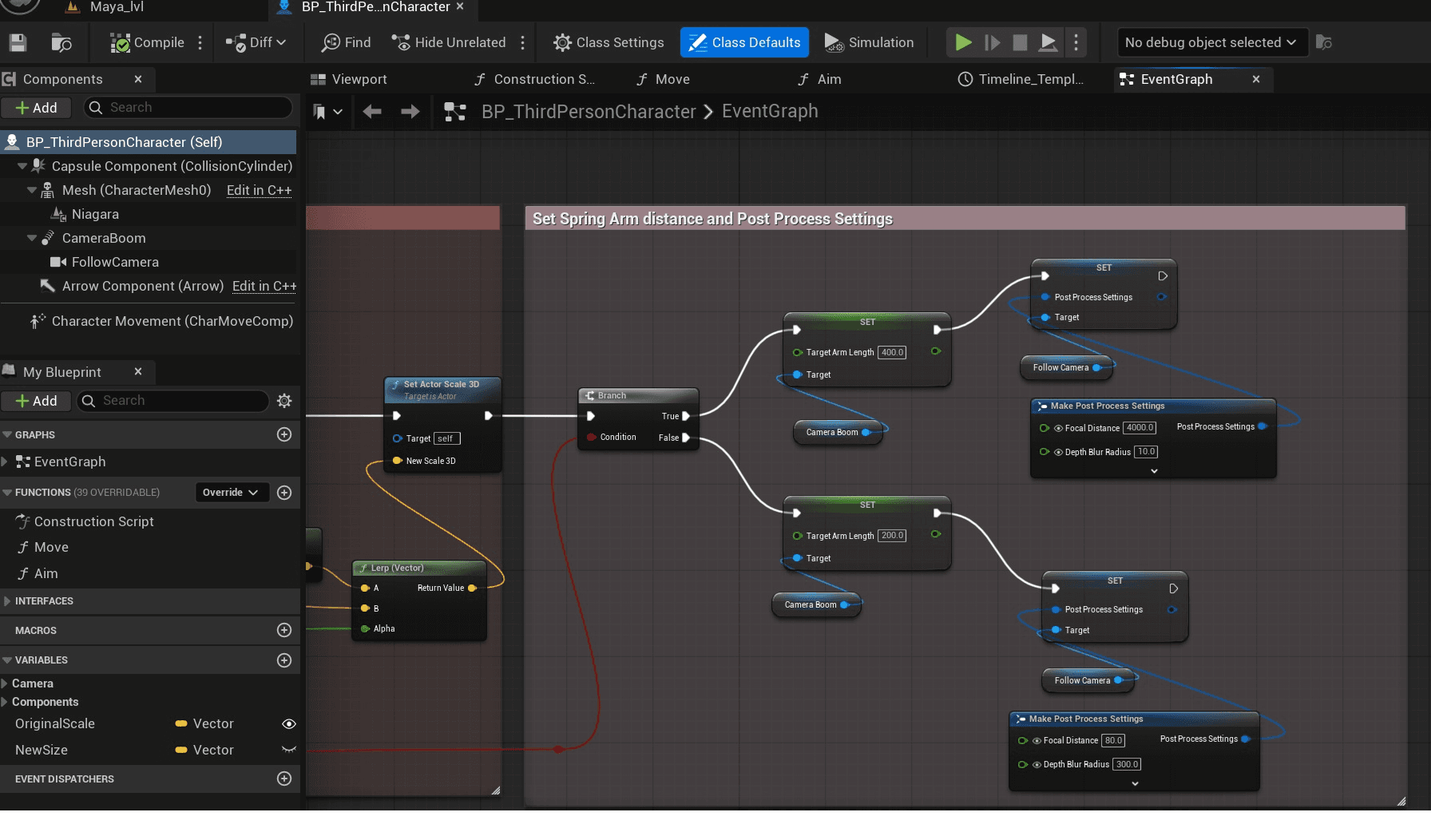This screenshot has height=840, width=1431.
Task: Click the Save blueprint icon
Action: pos(18,42)
